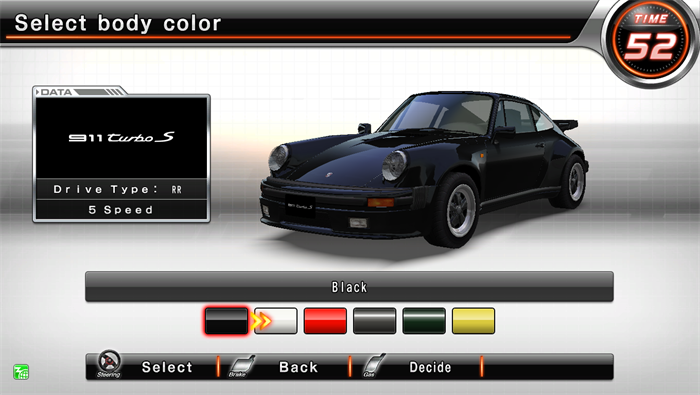Click the green icon in bottom-left corner

(x=21, y=371)
